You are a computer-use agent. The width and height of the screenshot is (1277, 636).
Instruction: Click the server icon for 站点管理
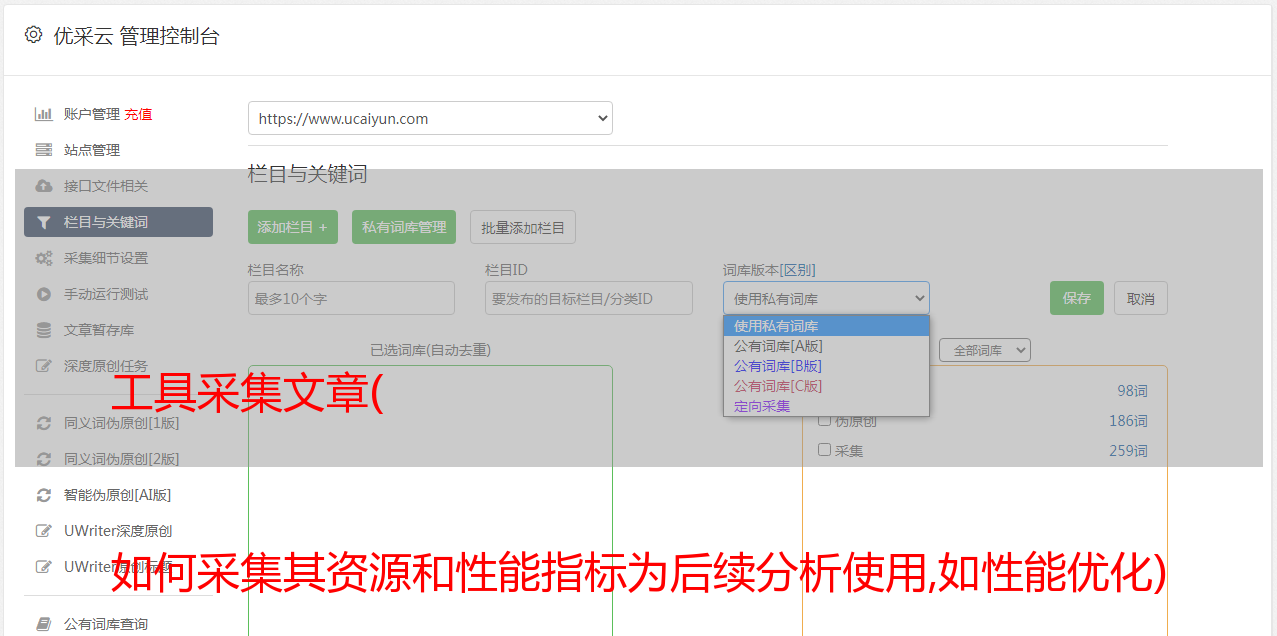pyautogui.click(x=43, y=150)
